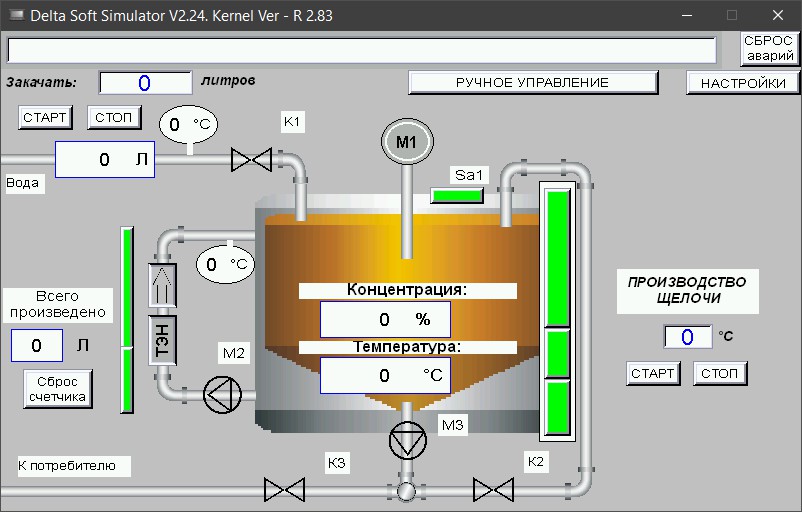Minimize the Delta Soft Simulator window

[x=687, y=15]
